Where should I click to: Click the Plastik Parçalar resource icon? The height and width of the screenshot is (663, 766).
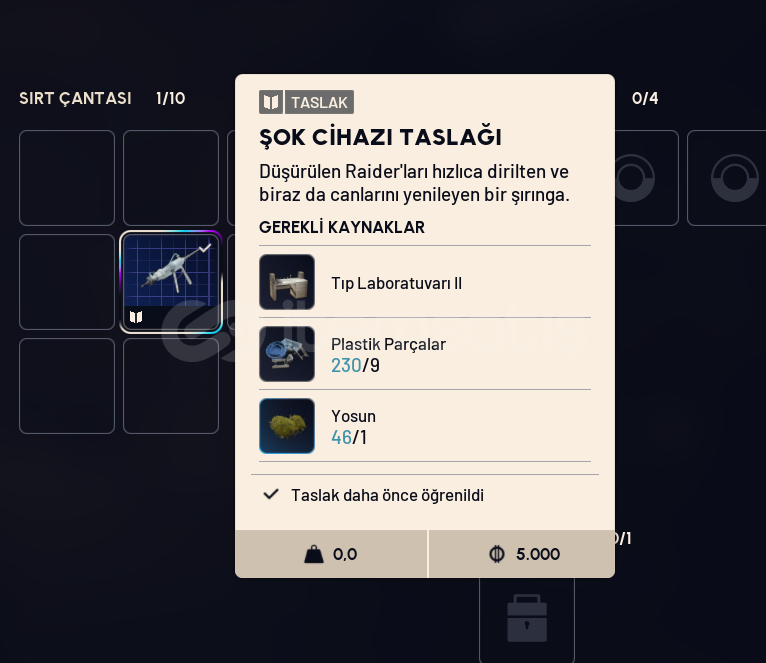pos(287,354)
